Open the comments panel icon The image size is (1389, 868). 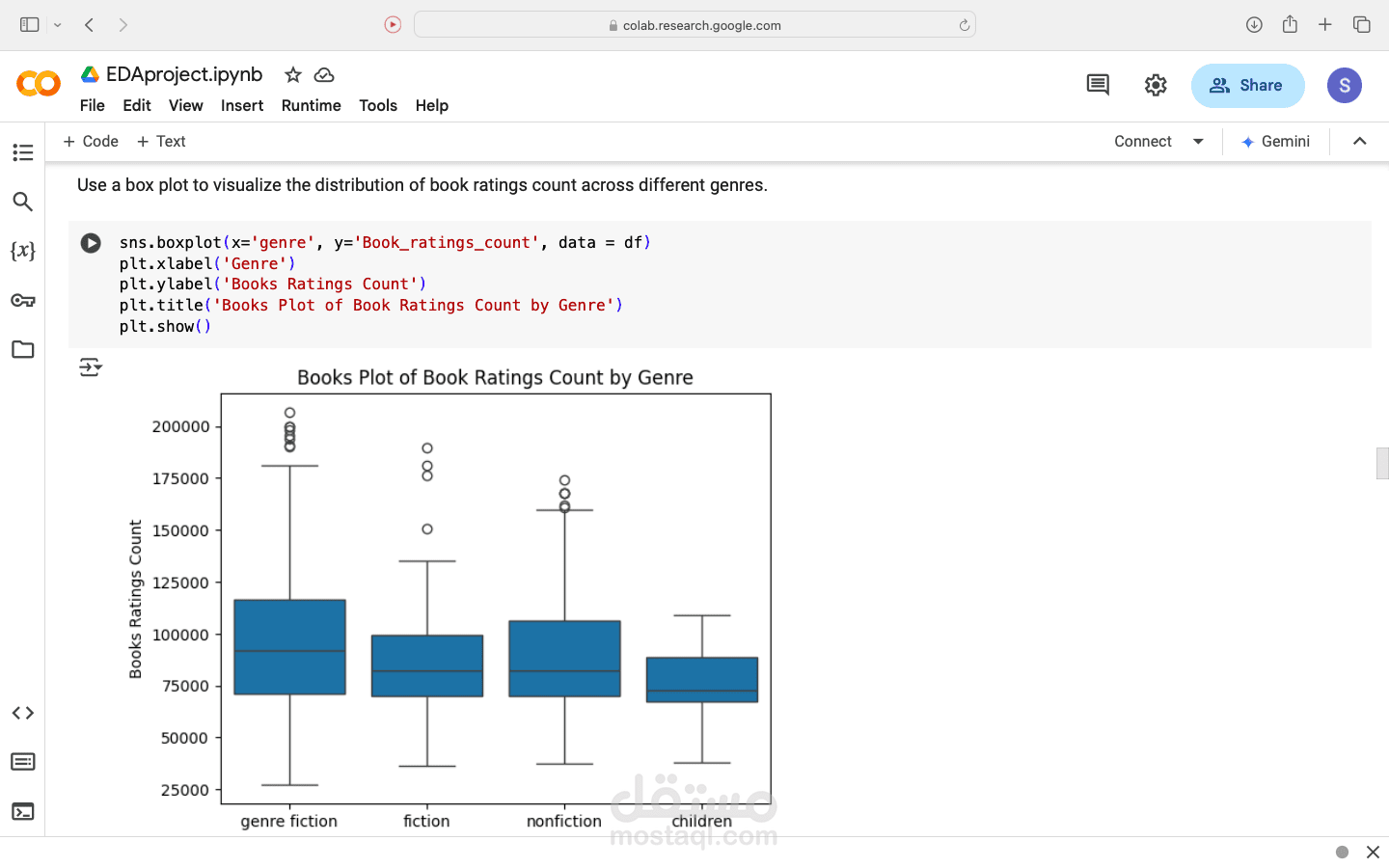1098,85
